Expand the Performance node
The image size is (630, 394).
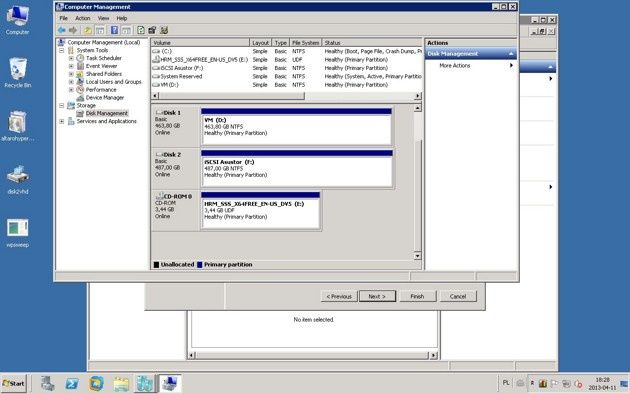pyautogui.click(x=71, y=90)
